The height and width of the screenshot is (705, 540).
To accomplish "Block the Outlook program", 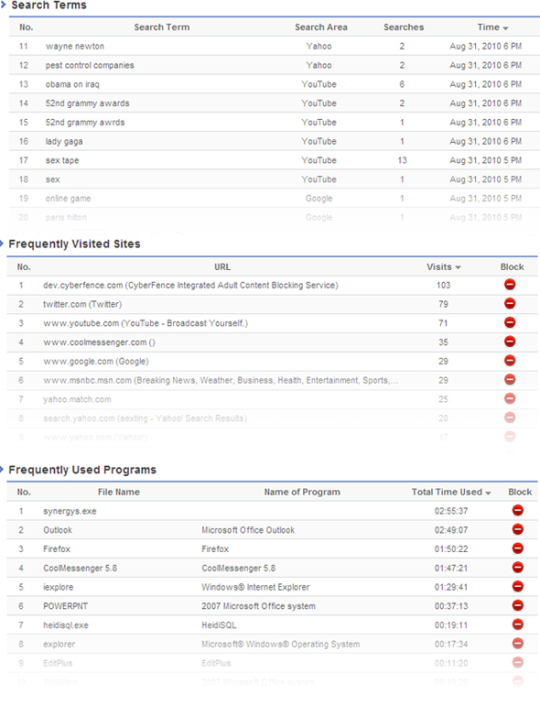I will pyautogui.click(x=518, y=529).
